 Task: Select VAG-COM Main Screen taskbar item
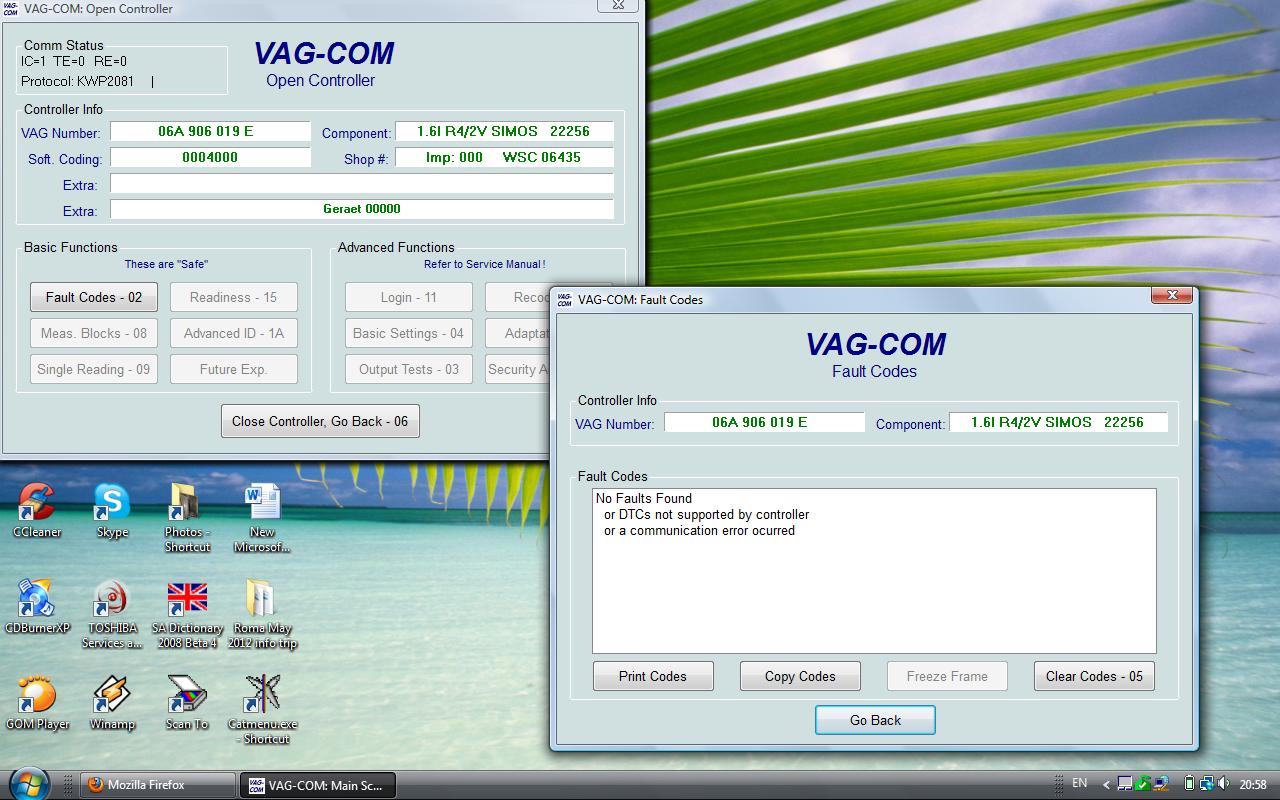tap(317, 785)
